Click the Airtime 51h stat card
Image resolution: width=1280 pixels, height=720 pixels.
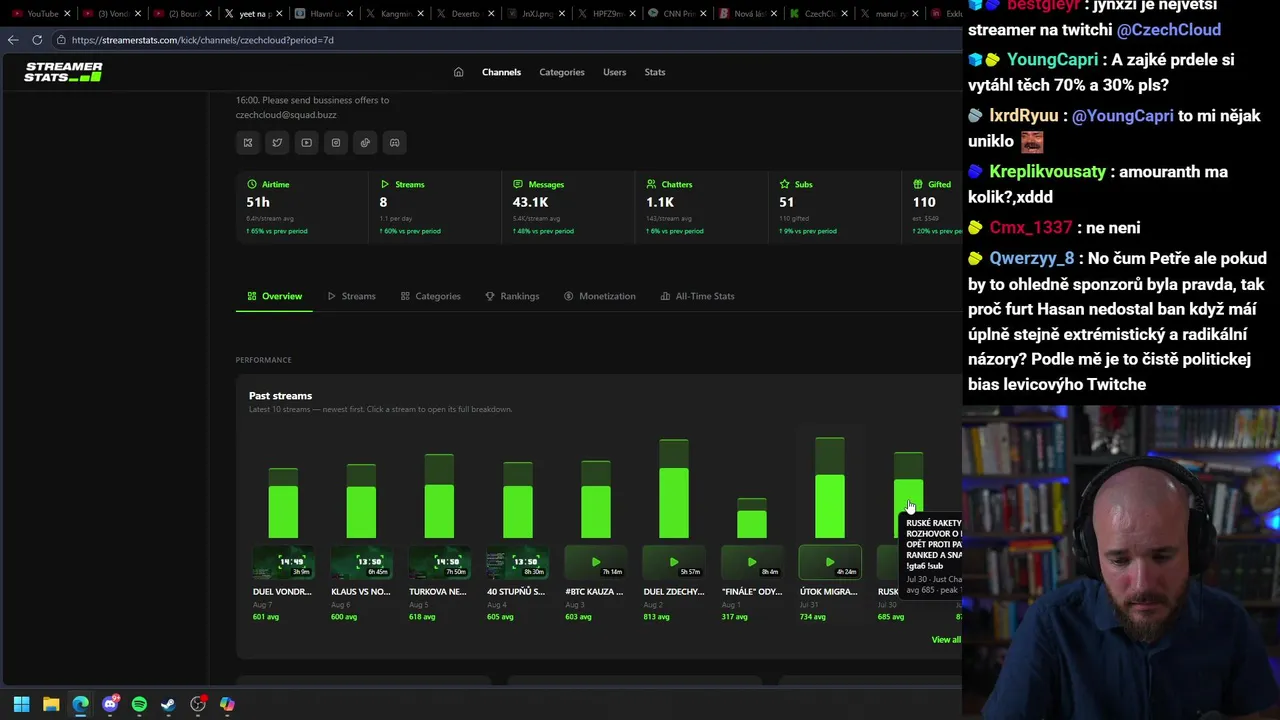tap(301, 207)
